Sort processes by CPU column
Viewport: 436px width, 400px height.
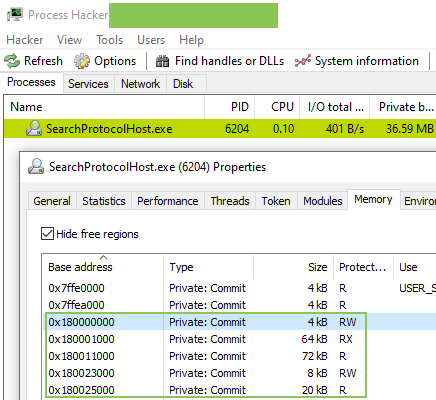[x=277, y=107]
